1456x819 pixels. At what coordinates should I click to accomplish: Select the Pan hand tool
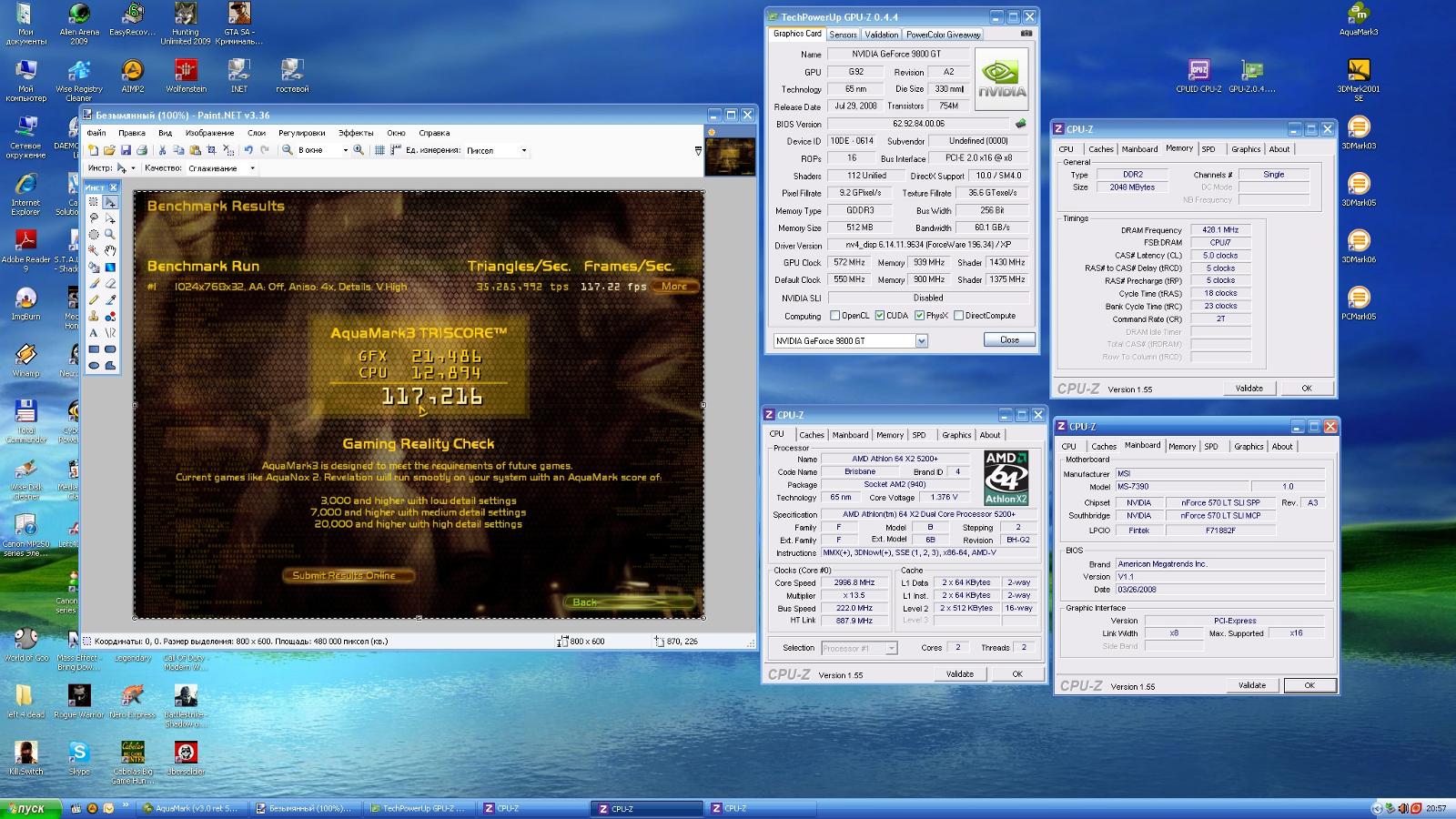[110, 250]
